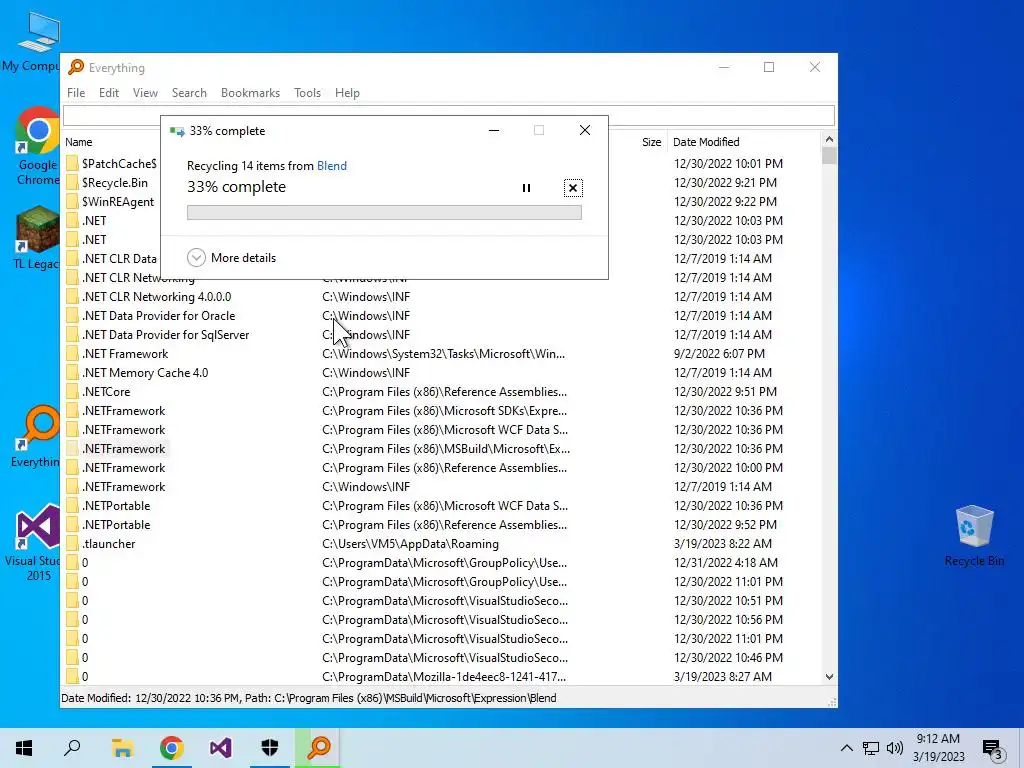Viewport: 1024px width, 768px height.
Task: Sort results by Name column header
Action: pos(78,142)
